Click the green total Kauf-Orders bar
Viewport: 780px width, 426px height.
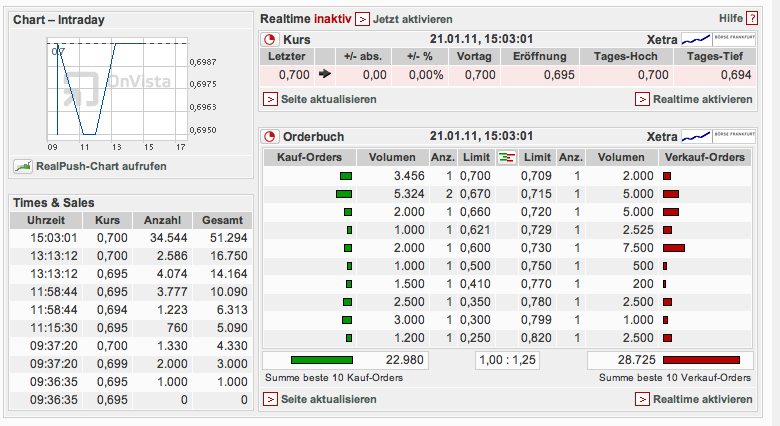pyautogui.click(x=321, y=360)
